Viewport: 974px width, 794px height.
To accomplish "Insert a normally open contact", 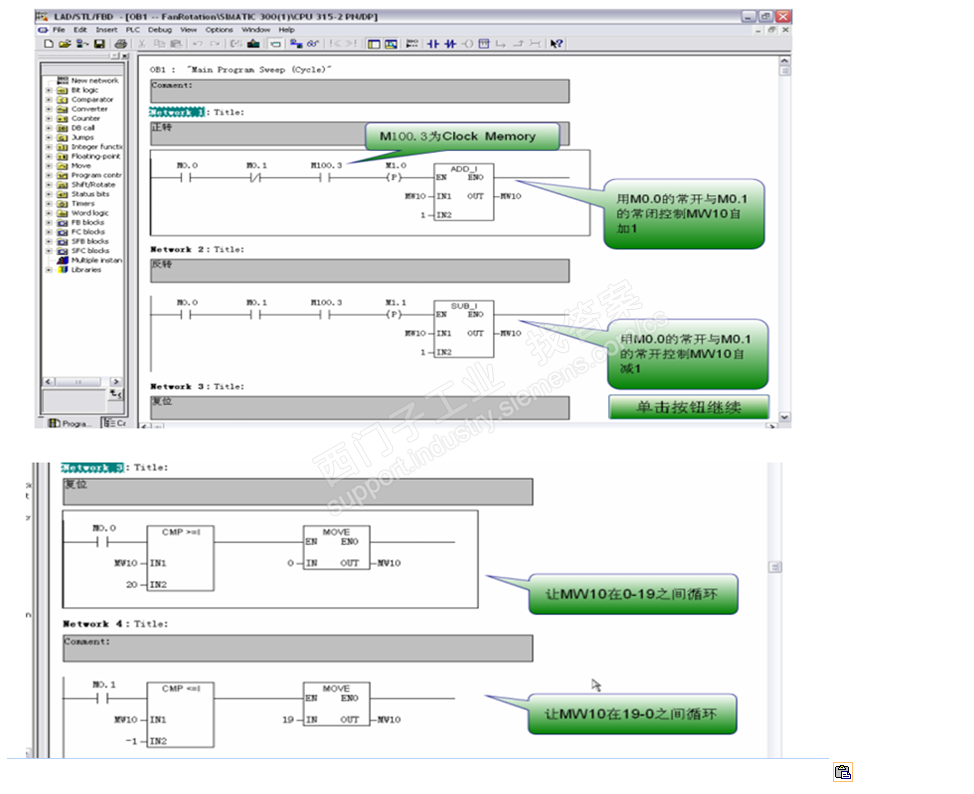I will click(x=433, y=43).
